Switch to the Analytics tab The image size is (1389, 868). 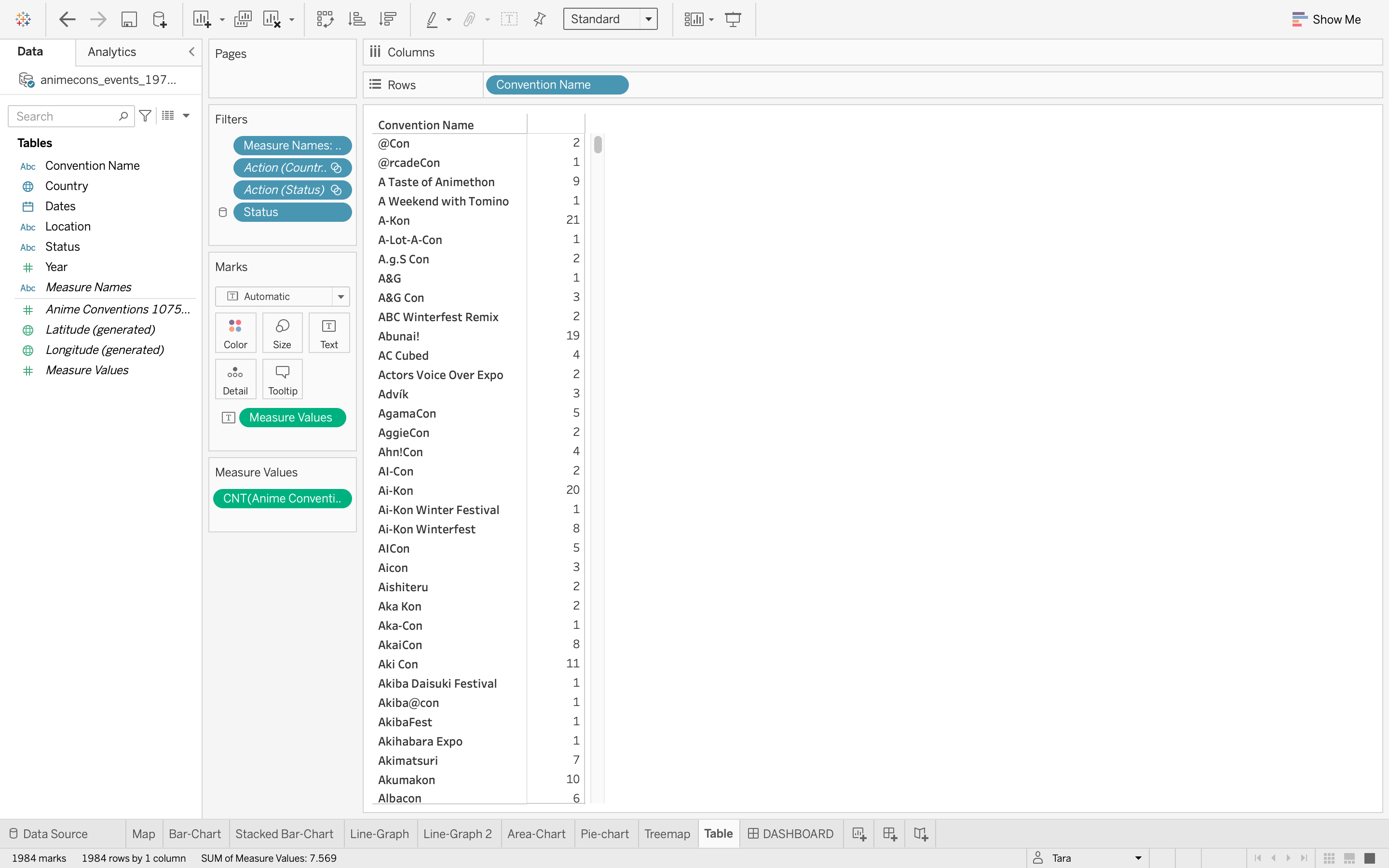pos(112,52)
